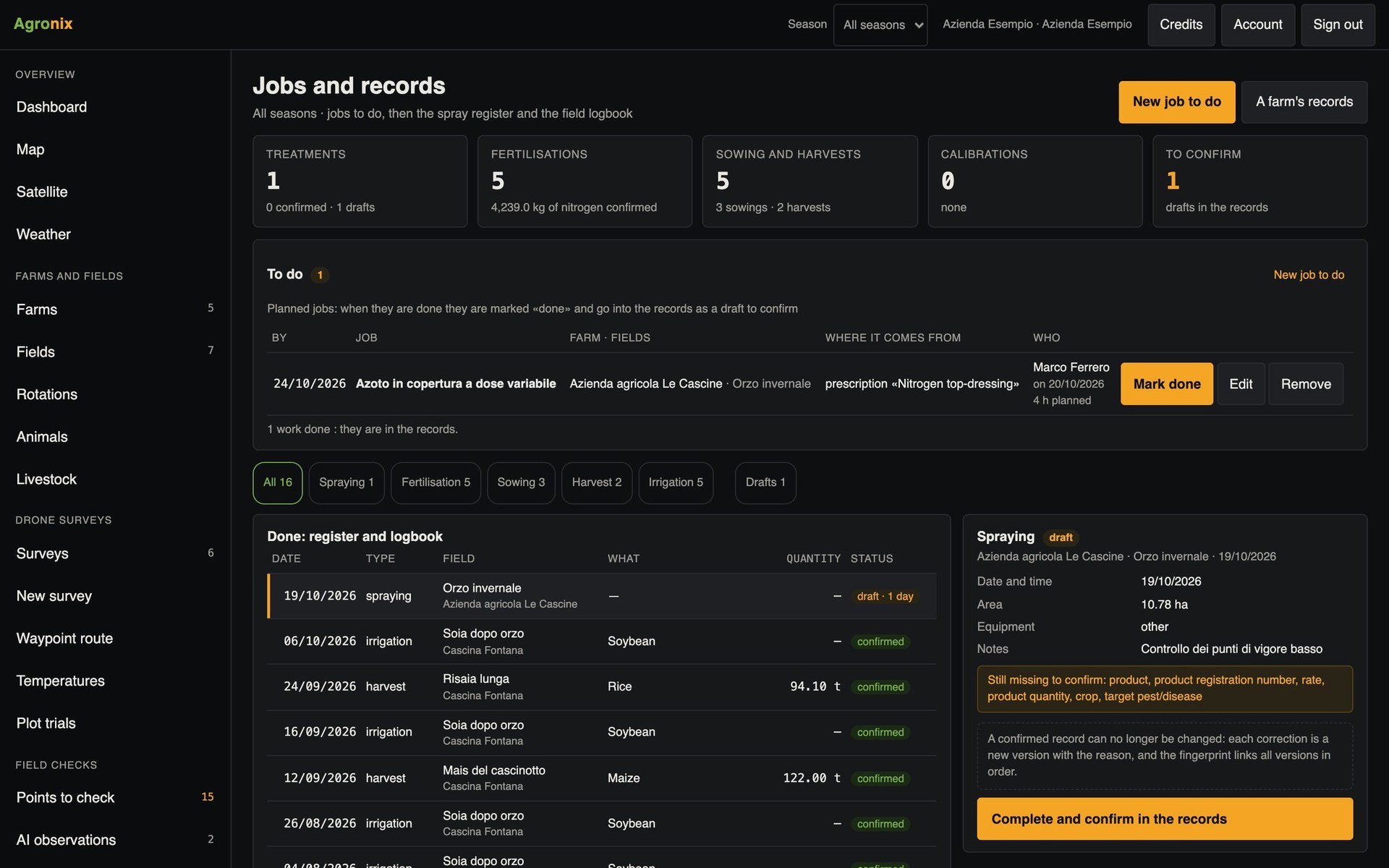The image size is (1389, 868).
Task: Click the Agronix logo
Action: (43, 24)
